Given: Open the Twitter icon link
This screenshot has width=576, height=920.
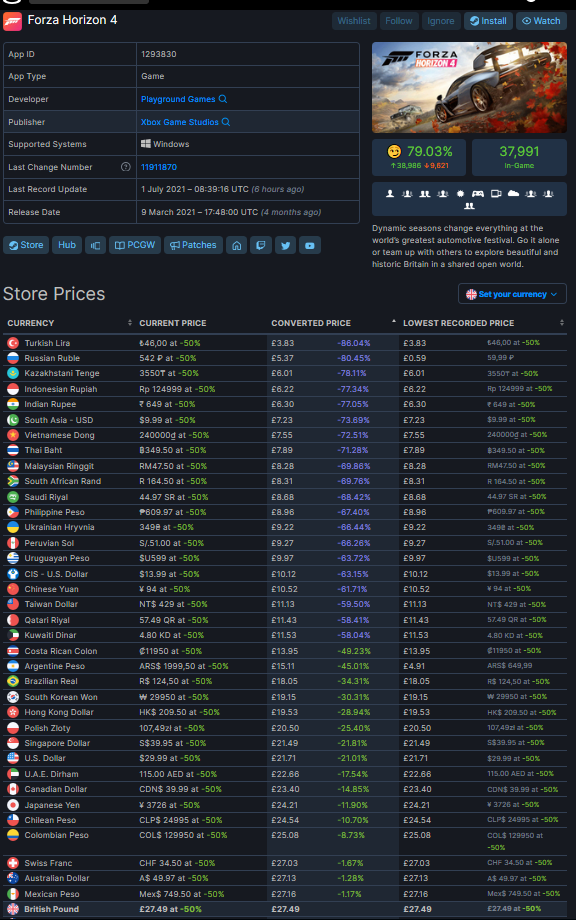Looking at the screenshot, I should 286,245.
